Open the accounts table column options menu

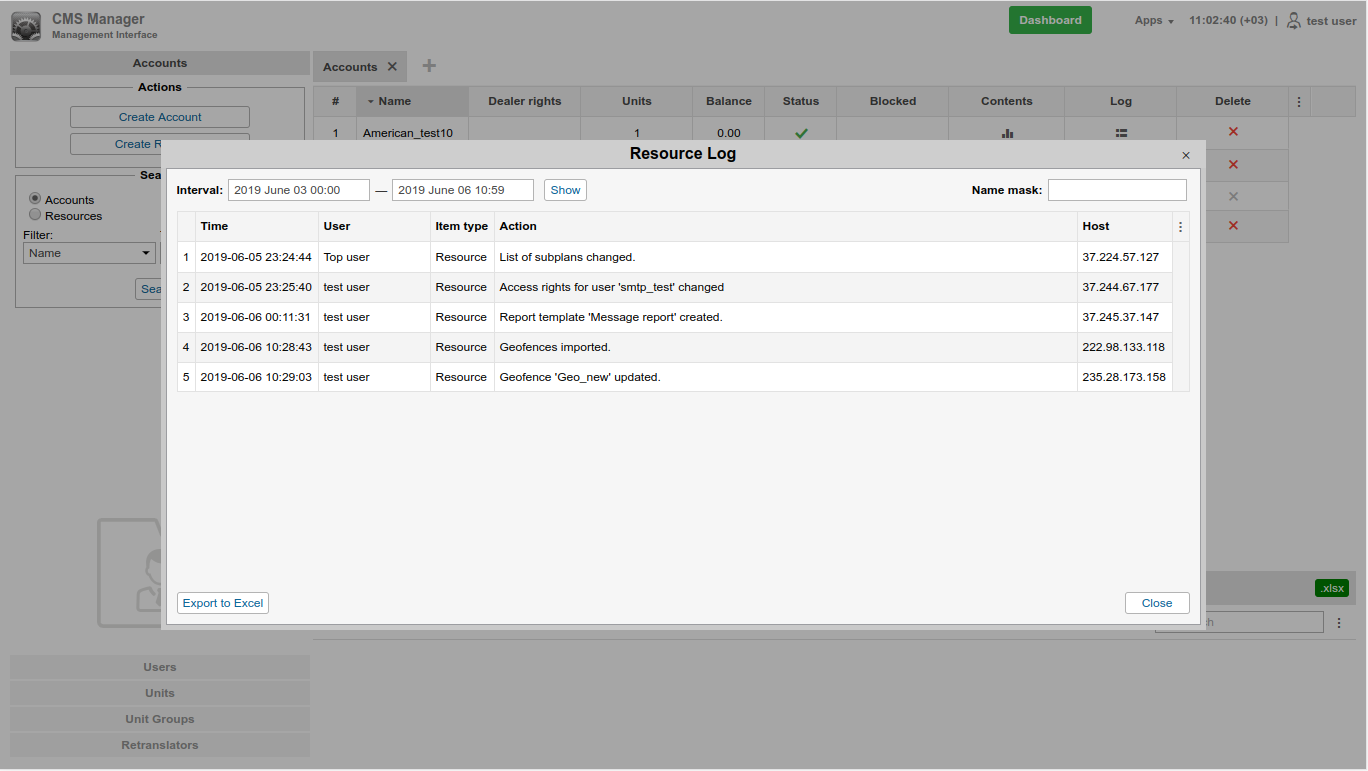1298,101
